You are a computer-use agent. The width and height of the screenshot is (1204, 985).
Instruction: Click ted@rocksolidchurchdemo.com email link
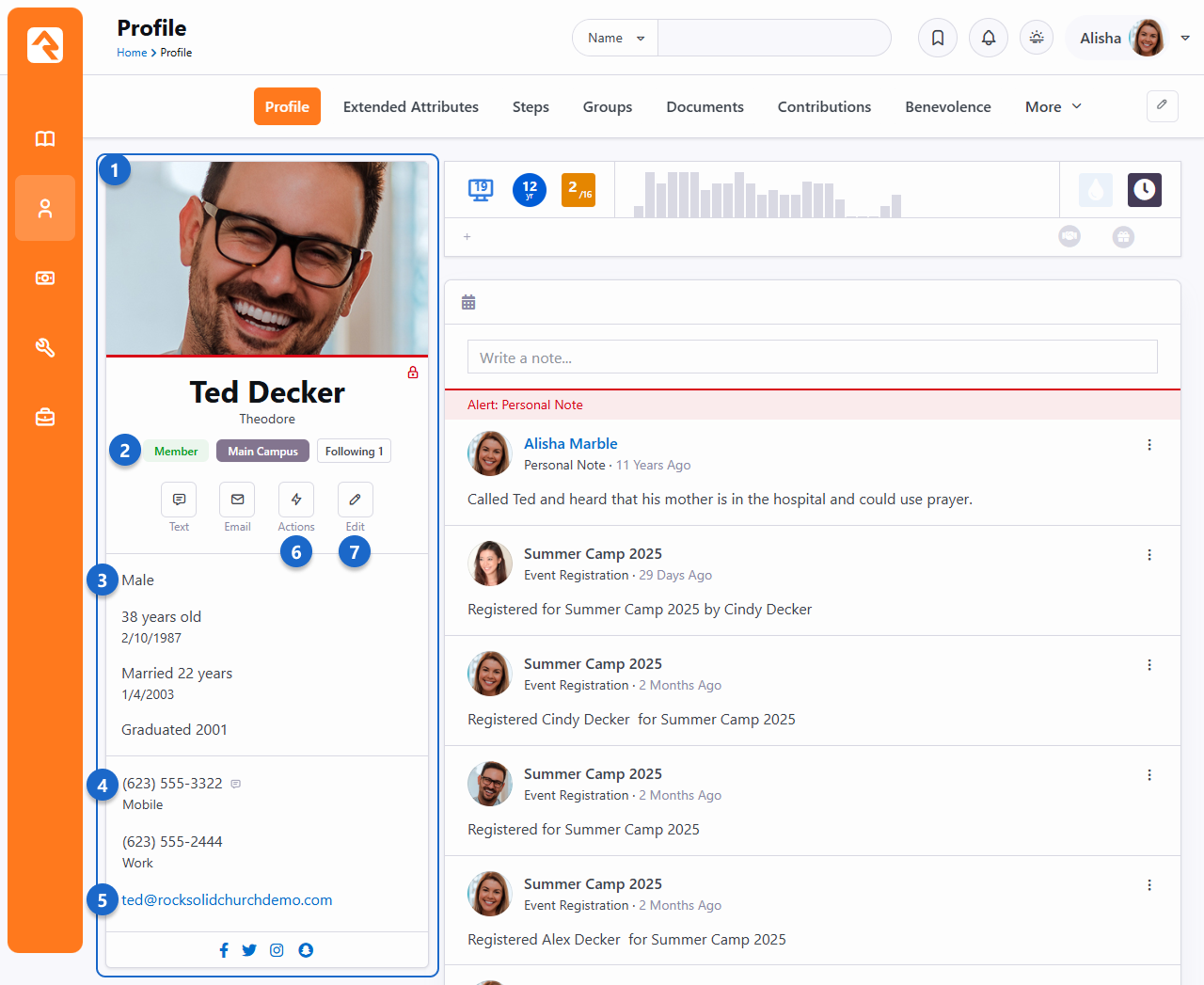coord(227,900)
